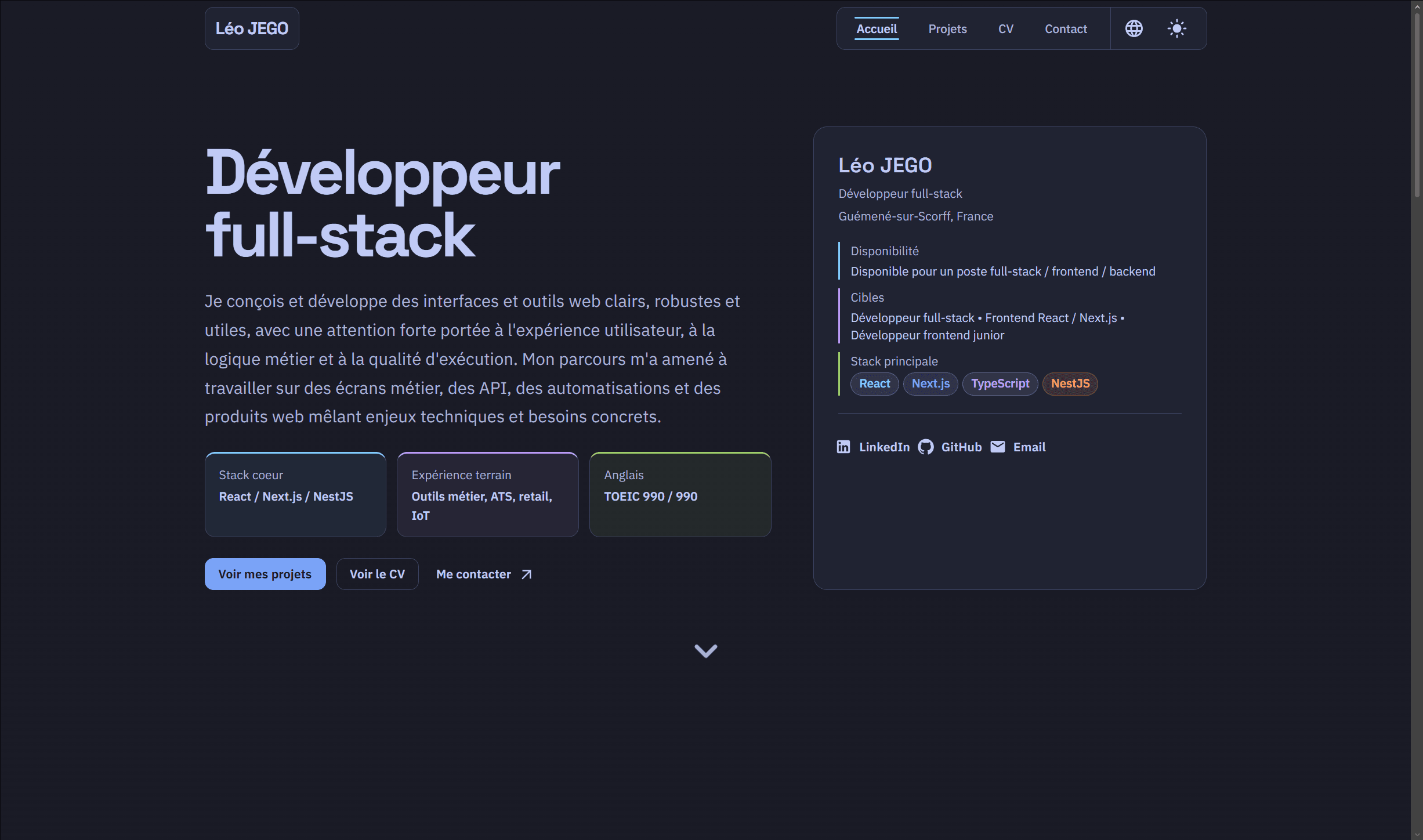The height and width of the screenshot is (840, 1423).
Task: Toggle the light theme sun icon
Action: tap(1176, 28)
